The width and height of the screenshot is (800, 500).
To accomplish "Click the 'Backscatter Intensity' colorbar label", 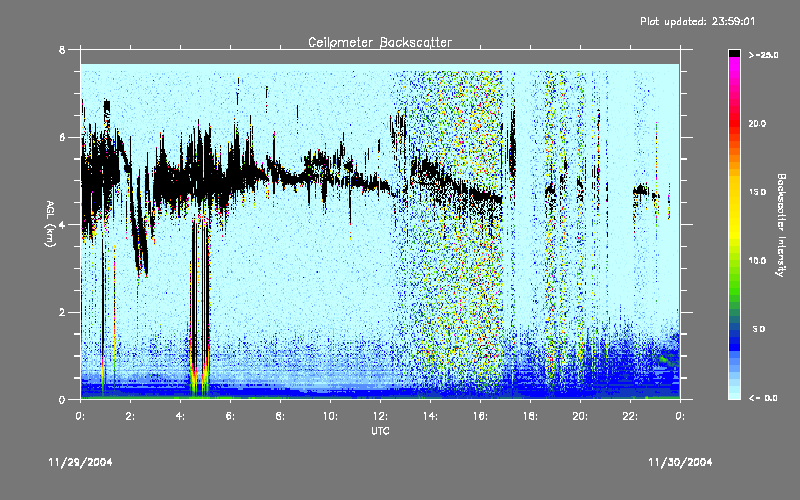I will pyautogui.click(x=781, y=225).
